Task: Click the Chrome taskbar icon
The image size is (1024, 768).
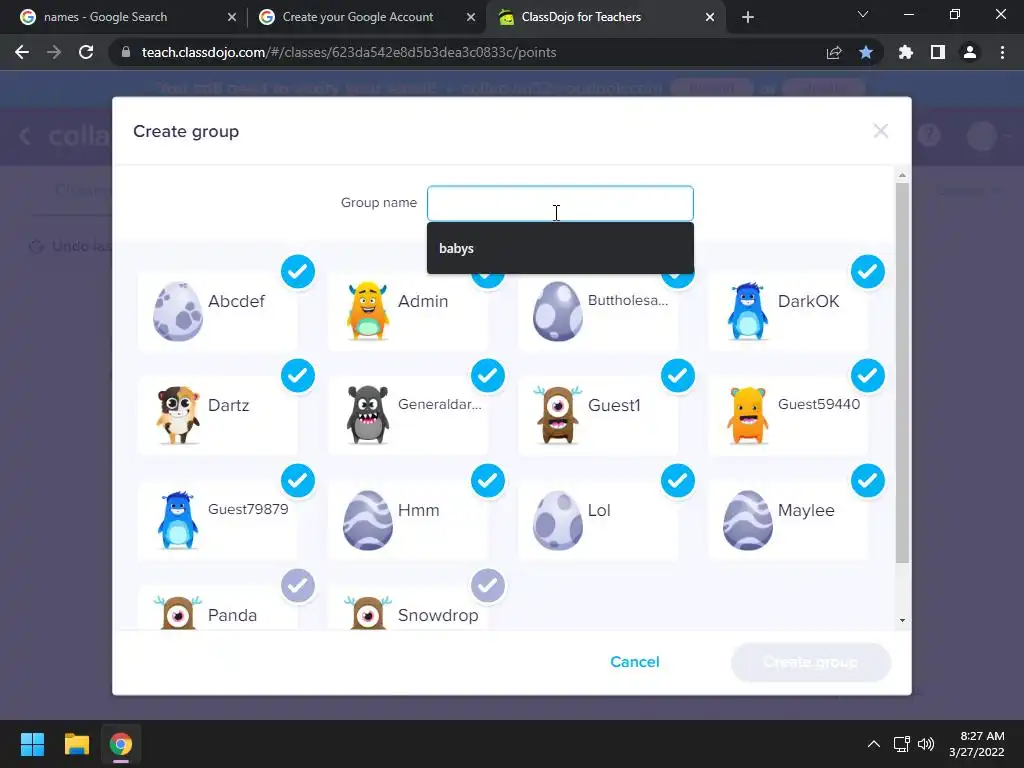Action: coord(121,744)
